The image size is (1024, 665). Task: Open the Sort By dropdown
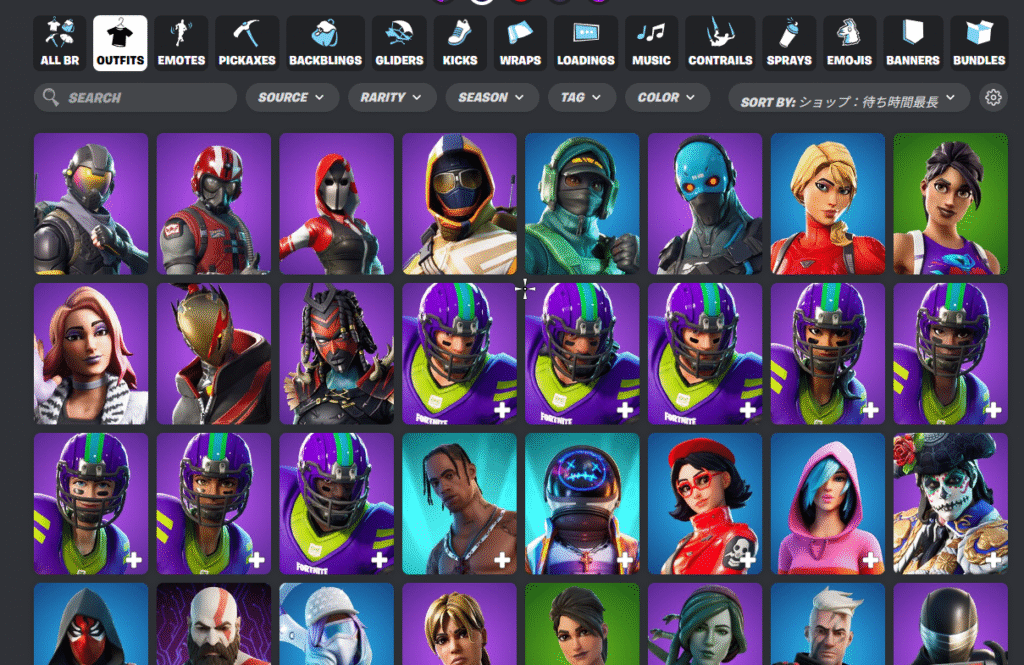click(x=849, y=97)
